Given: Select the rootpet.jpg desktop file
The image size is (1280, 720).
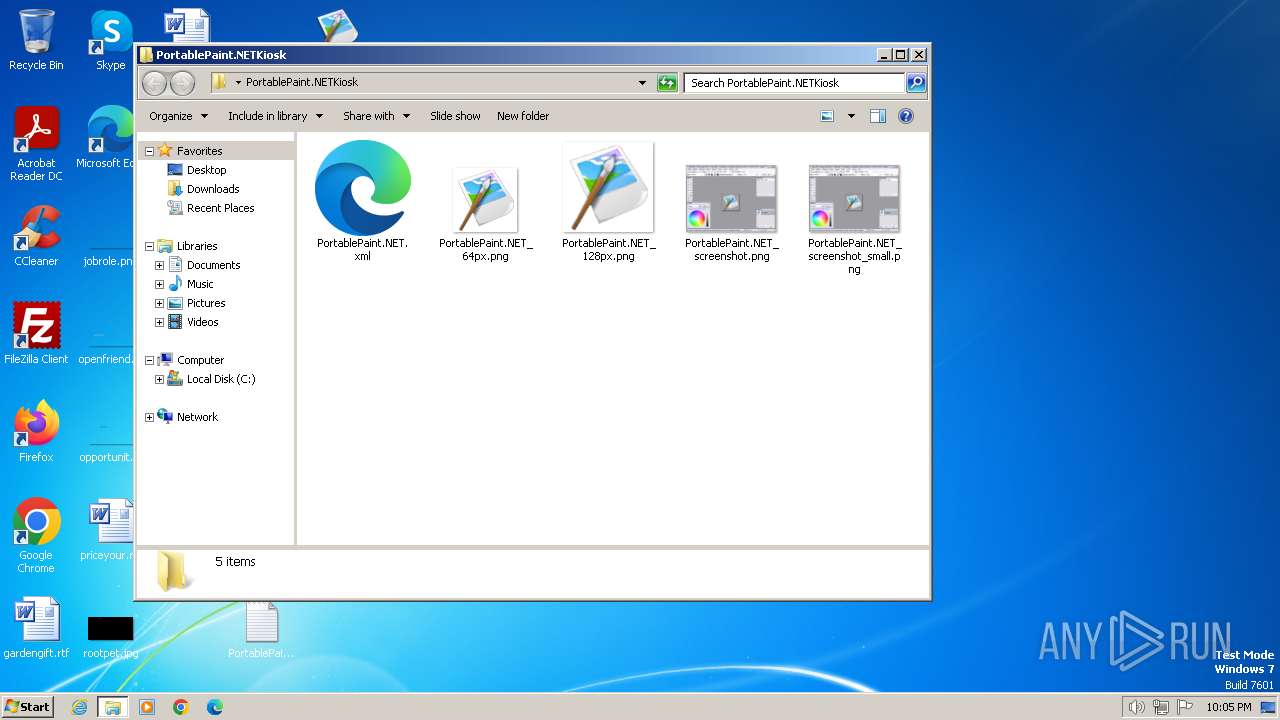Looking at the screenshot, I should (110, 636).
